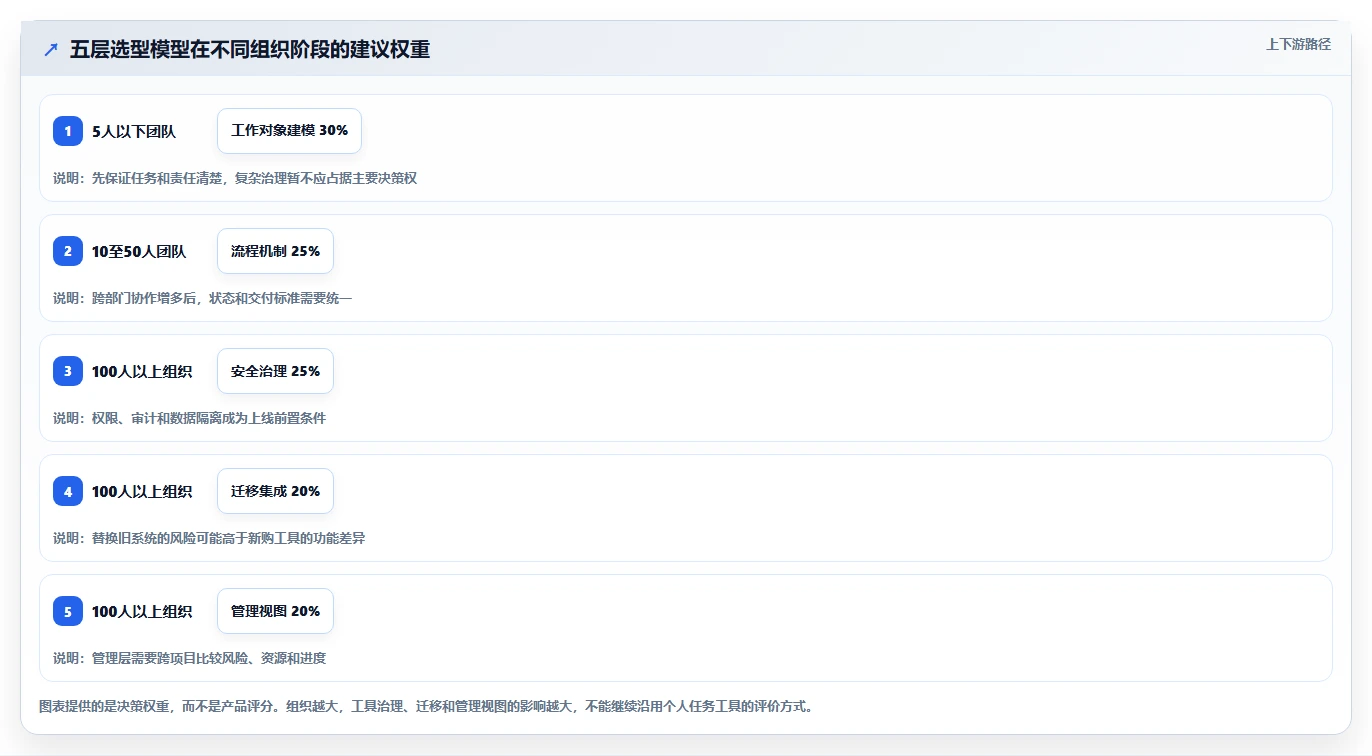The image size is (1372, 756).
Task: Click the number 4 step badge
Action: click(68, 491)
